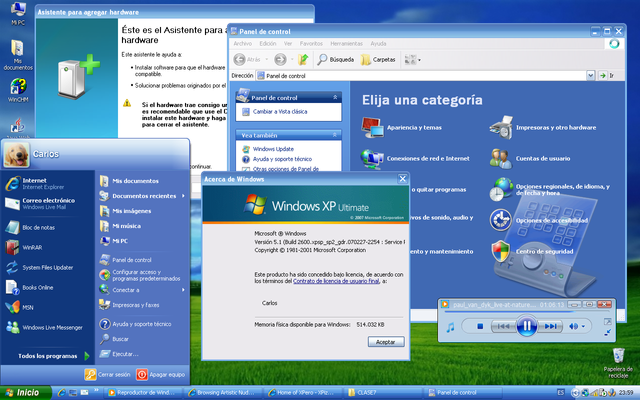The width and height of the screenshot is (640, 400).
Task: Toggle media player video window button
Action: pos(608,333)
